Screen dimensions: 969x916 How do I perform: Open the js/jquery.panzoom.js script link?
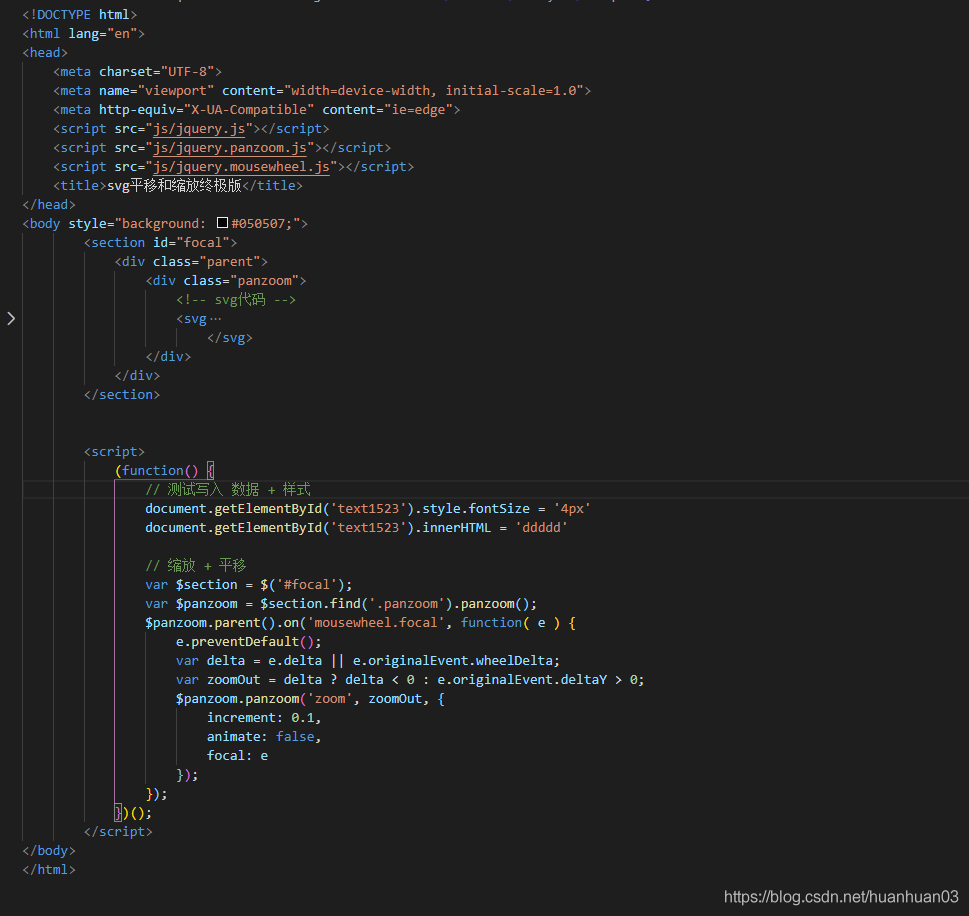230,147
